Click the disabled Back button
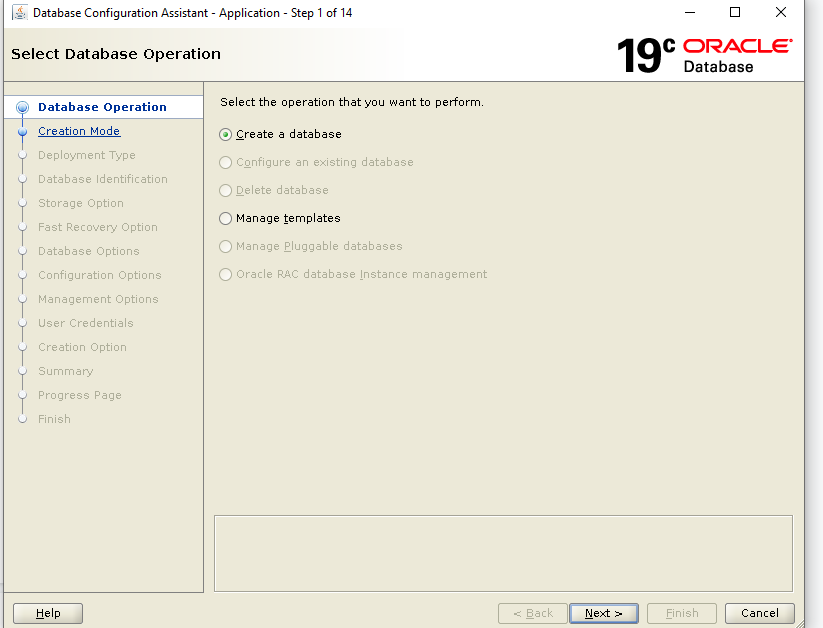This screenshot has height=628, width=823. (x=533, y=613)
